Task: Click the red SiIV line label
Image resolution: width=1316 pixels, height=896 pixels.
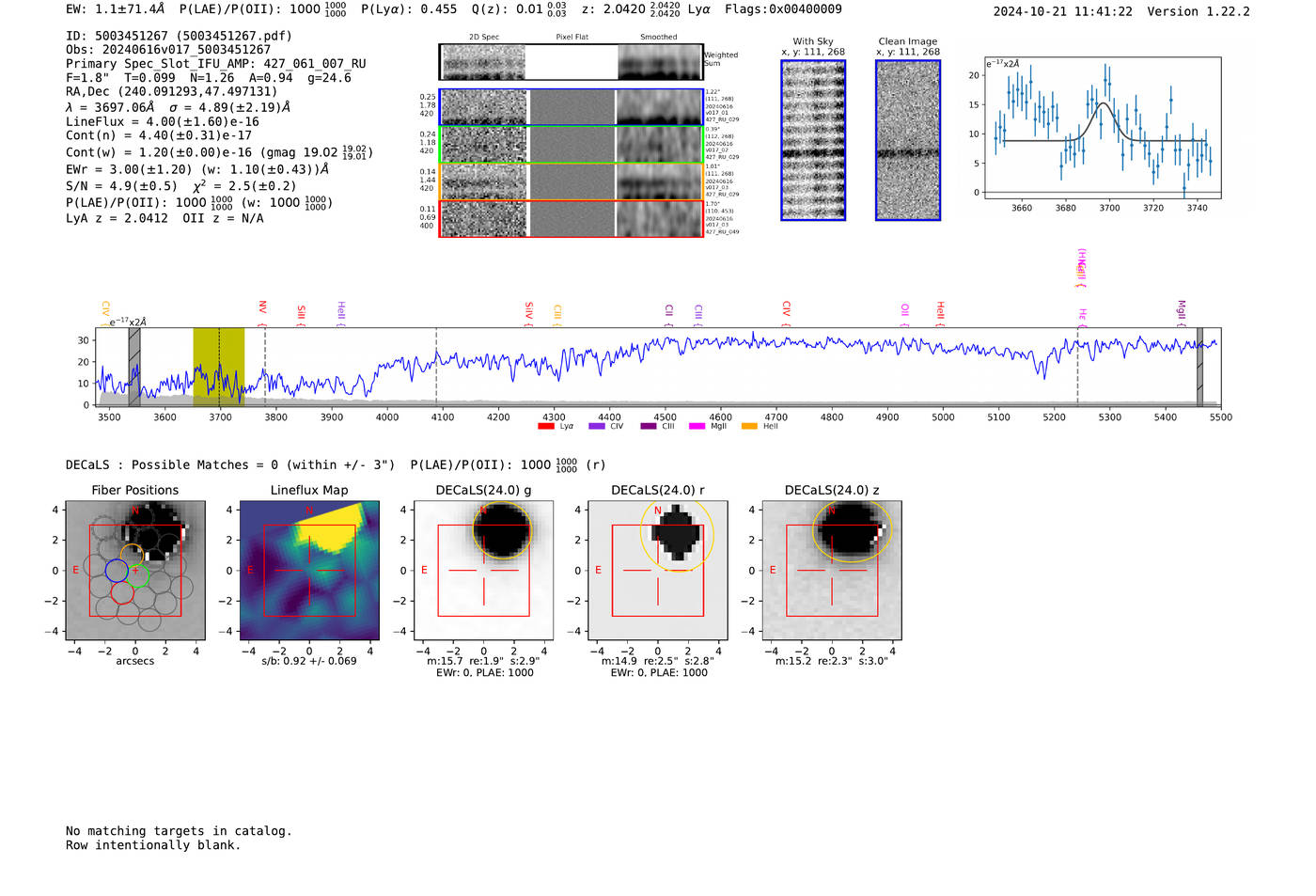Action: 529,313
